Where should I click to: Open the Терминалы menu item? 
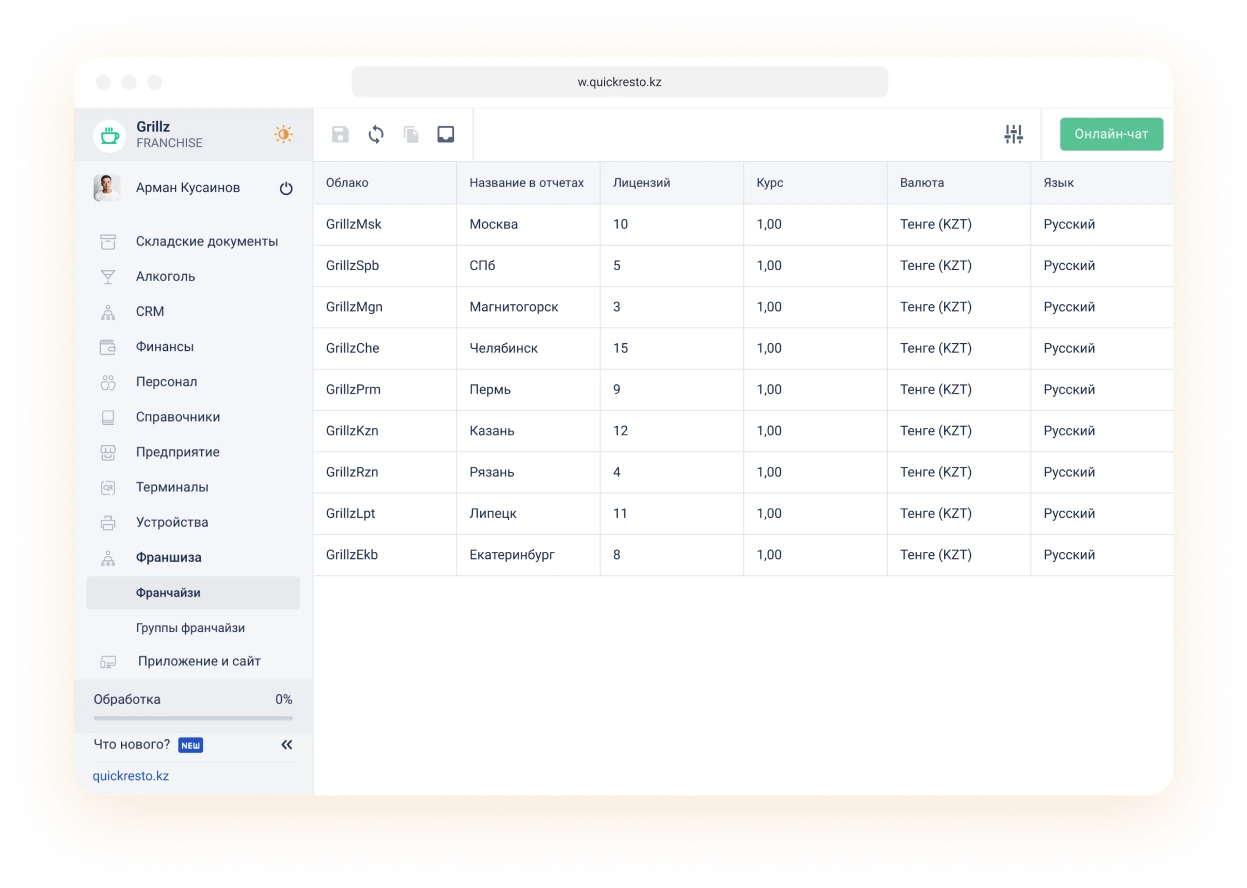[x=172, y=487]
